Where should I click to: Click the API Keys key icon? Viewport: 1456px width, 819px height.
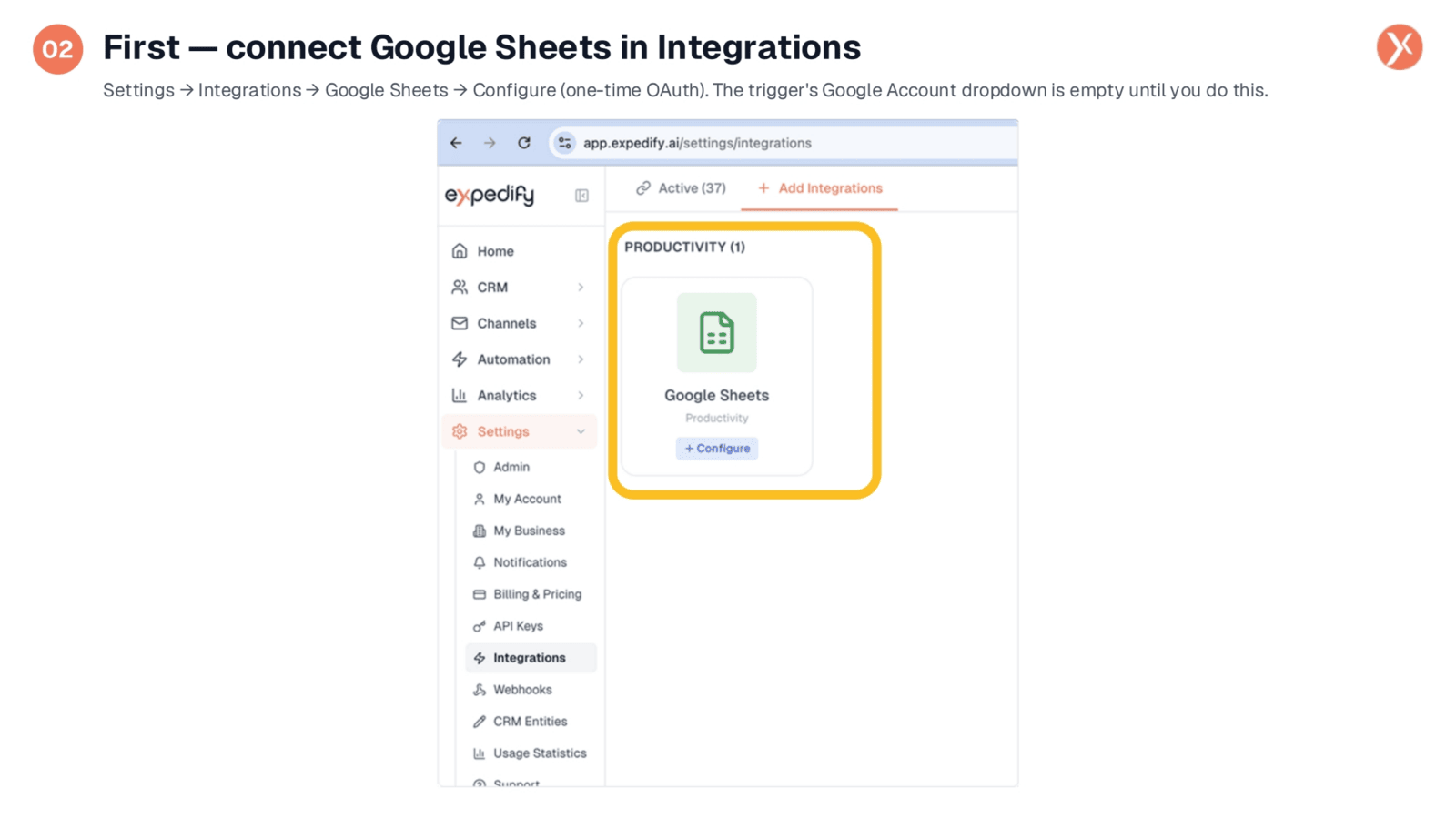(480, 626)
